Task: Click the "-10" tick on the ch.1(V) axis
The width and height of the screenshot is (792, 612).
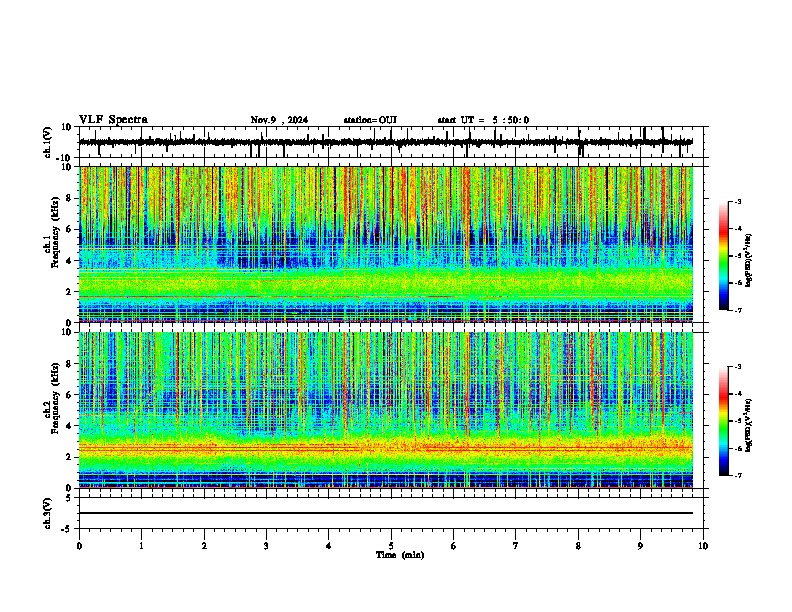Action: 65,158
